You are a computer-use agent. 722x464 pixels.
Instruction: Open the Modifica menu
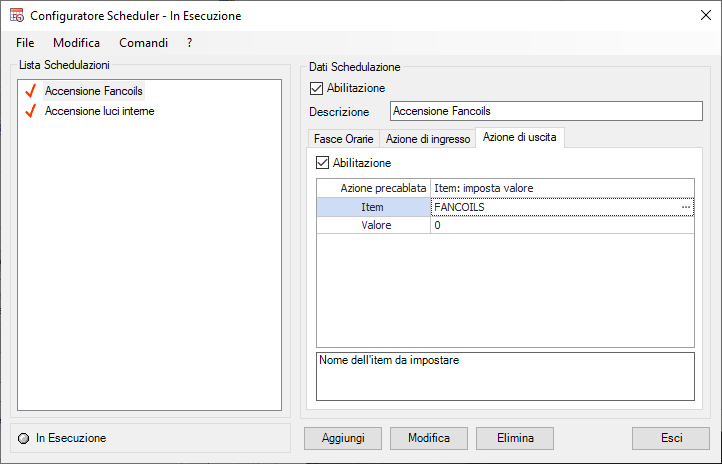click(76, 43)
